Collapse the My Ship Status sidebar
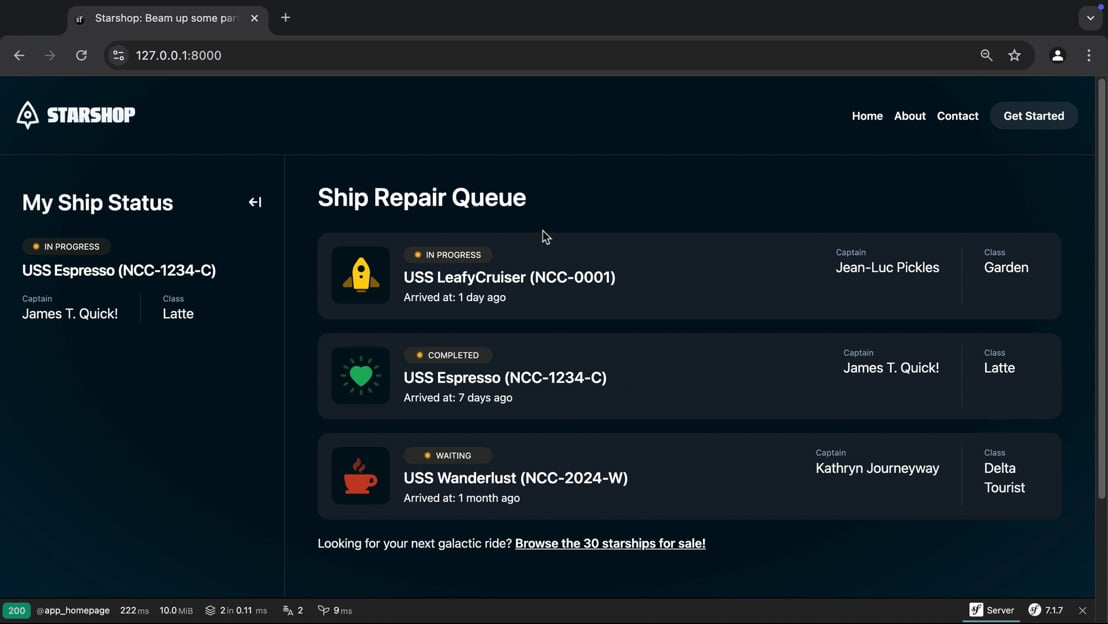This screenshot has height=624, width=1108. [x=255, y=202]
